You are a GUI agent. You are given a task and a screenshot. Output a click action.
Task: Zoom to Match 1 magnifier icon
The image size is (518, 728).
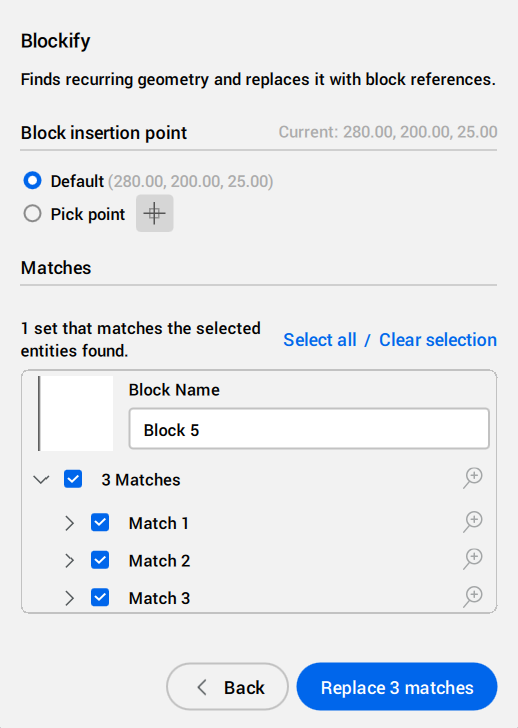tap(473, 522)
